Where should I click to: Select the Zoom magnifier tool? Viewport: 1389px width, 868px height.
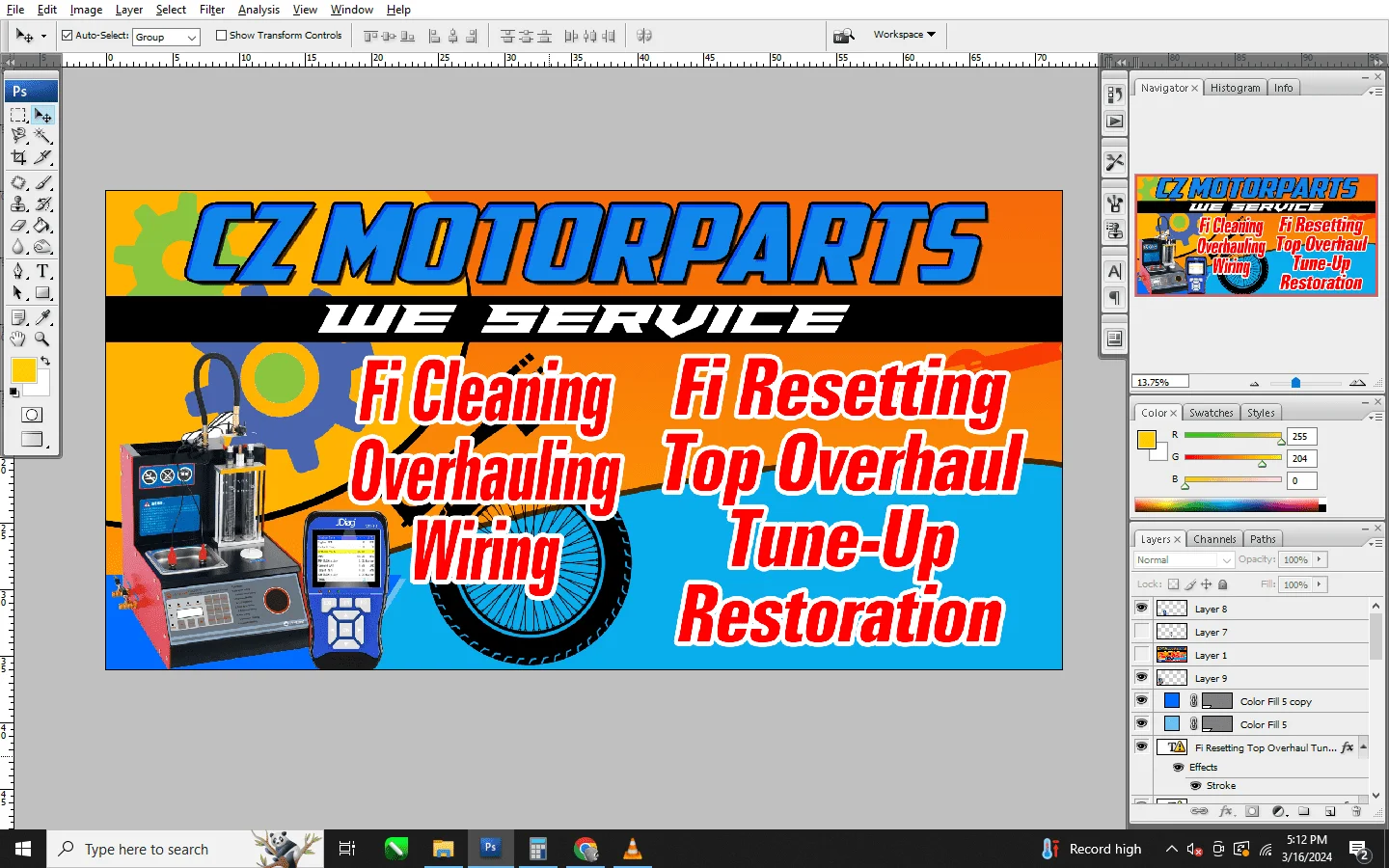click(x=43, y=339)
